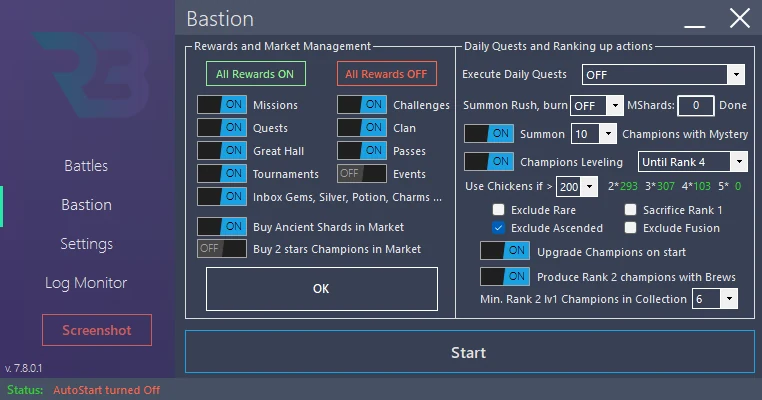Image resolution: width=762 pixels, height=400 pixels.
Task: Open the Log Monitor section
Action: click(86, 283)
